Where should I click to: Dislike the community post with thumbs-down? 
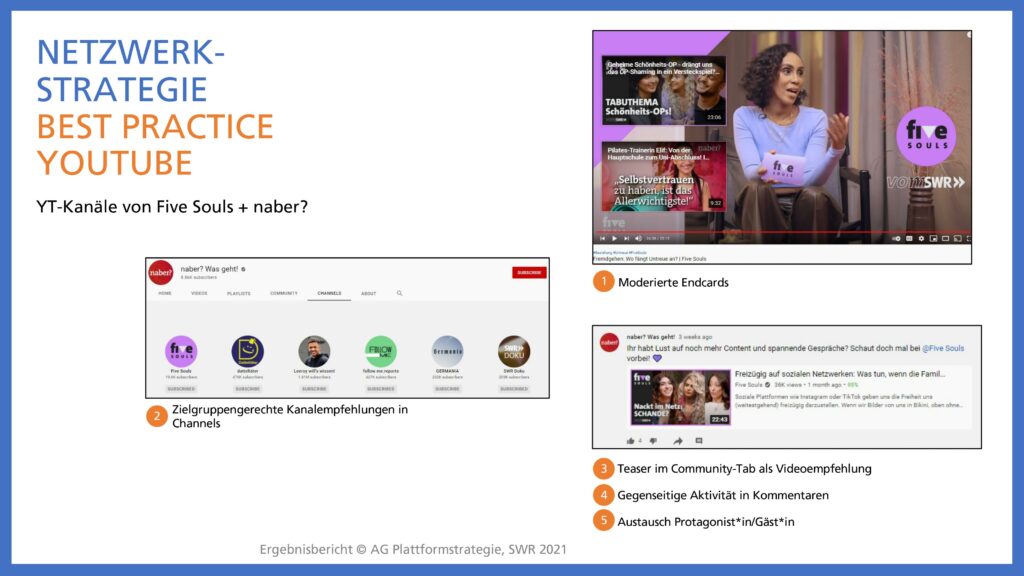[x=654, y=440]
